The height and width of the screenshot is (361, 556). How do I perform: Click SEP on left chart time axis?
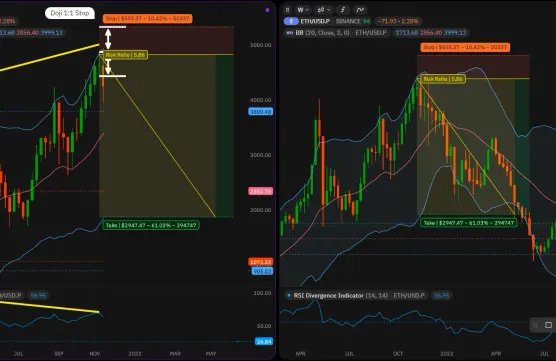pos(59,354)
